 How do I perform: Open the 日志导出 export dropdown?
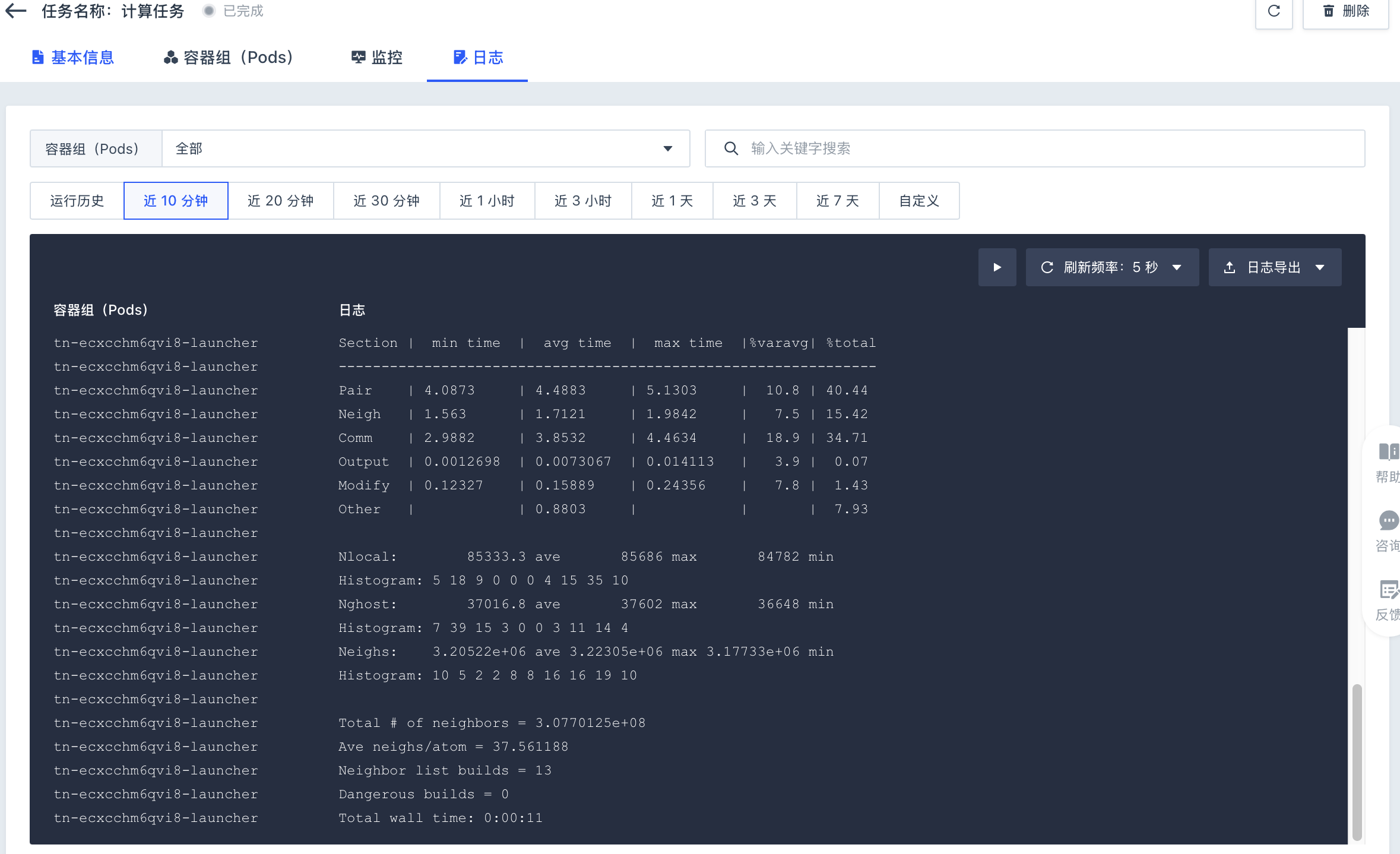point(1275,267)
